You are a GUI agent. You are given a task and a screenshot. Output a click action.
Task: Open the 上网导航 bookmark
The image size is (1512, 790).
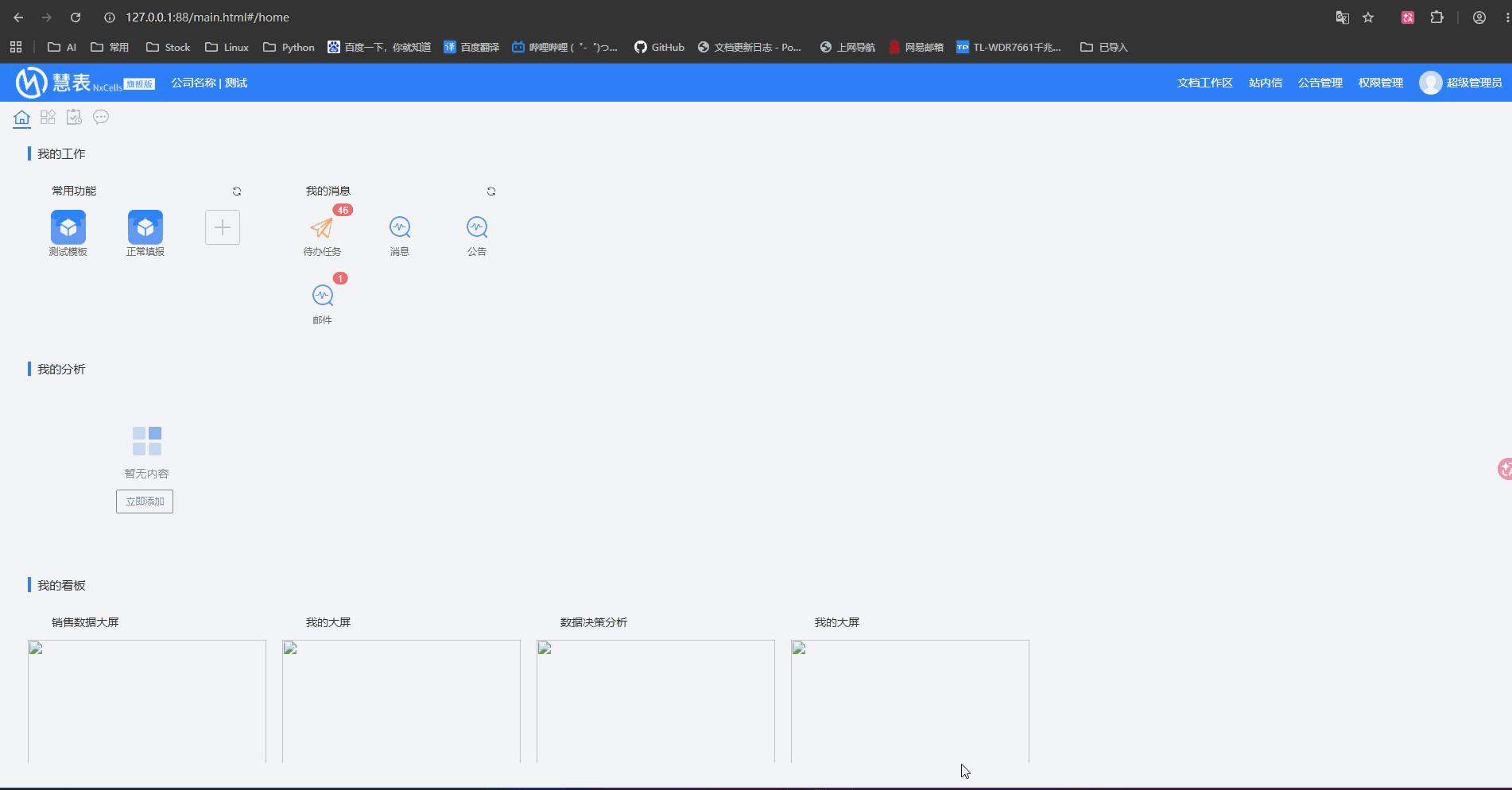847,47
